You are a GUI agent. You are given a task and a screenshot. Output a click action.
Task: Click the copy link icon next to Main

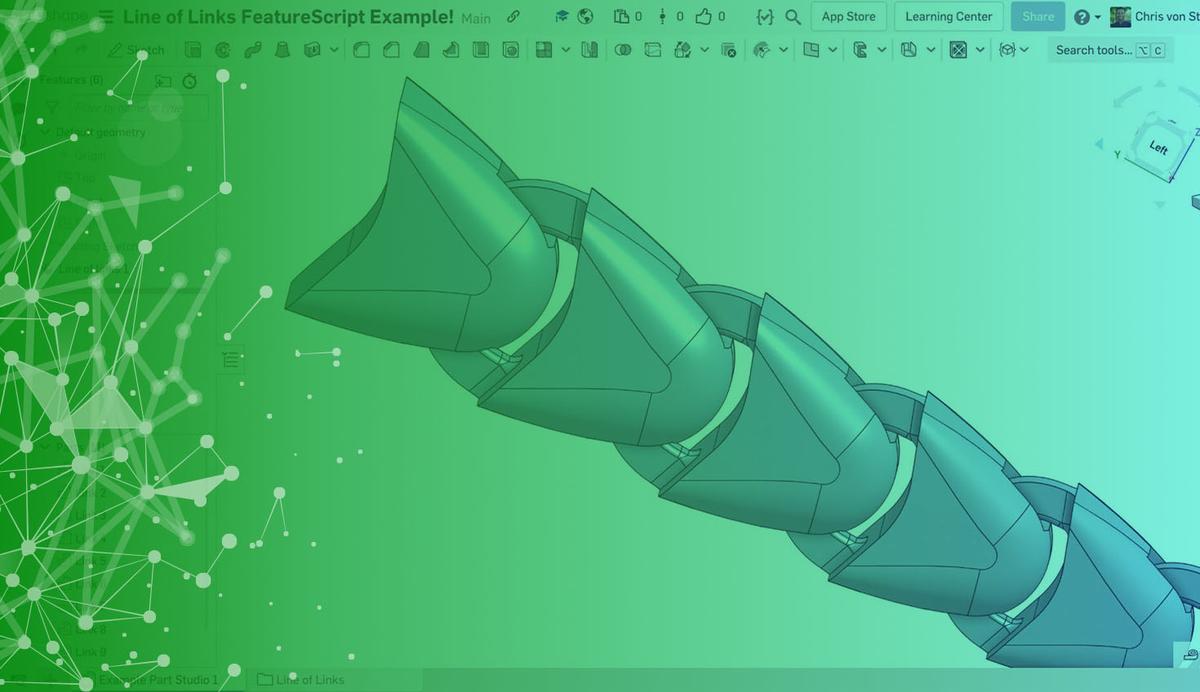pyautogui.click(x=513, y=17)
